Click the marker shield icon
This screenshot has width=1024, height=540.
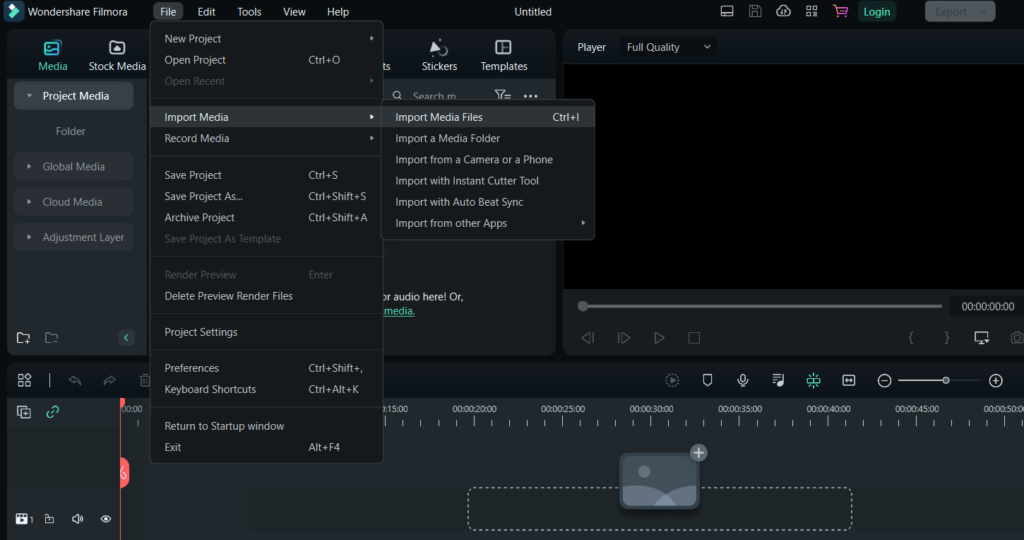coord(707,380)
